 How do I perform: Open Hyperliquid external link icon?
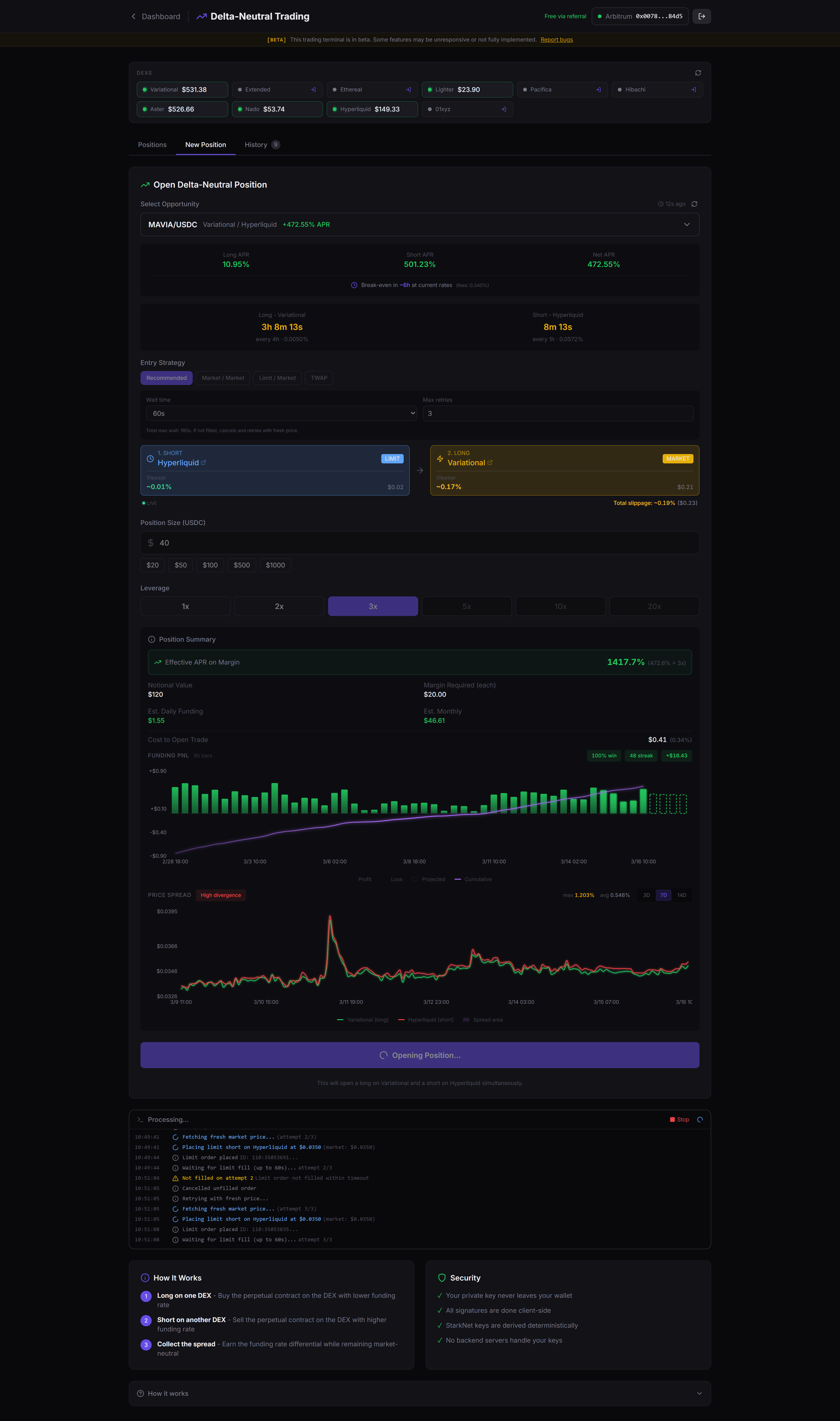point(204,463)
